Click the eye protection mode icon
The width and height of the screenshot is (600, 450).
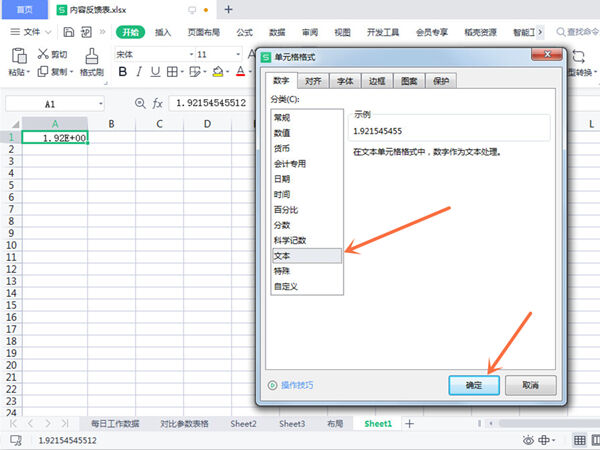tap(528, 440)
